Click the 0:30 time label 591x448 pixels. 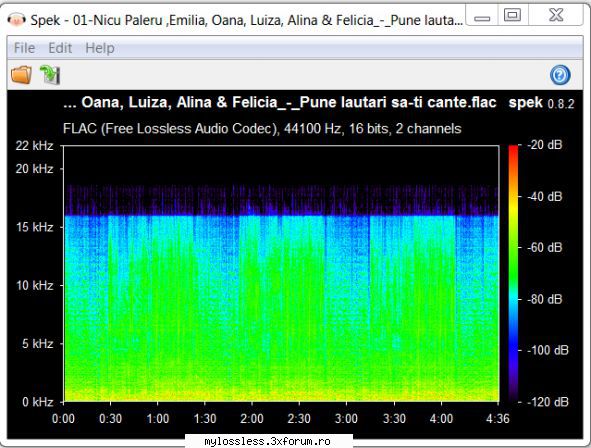click(110, 419)
